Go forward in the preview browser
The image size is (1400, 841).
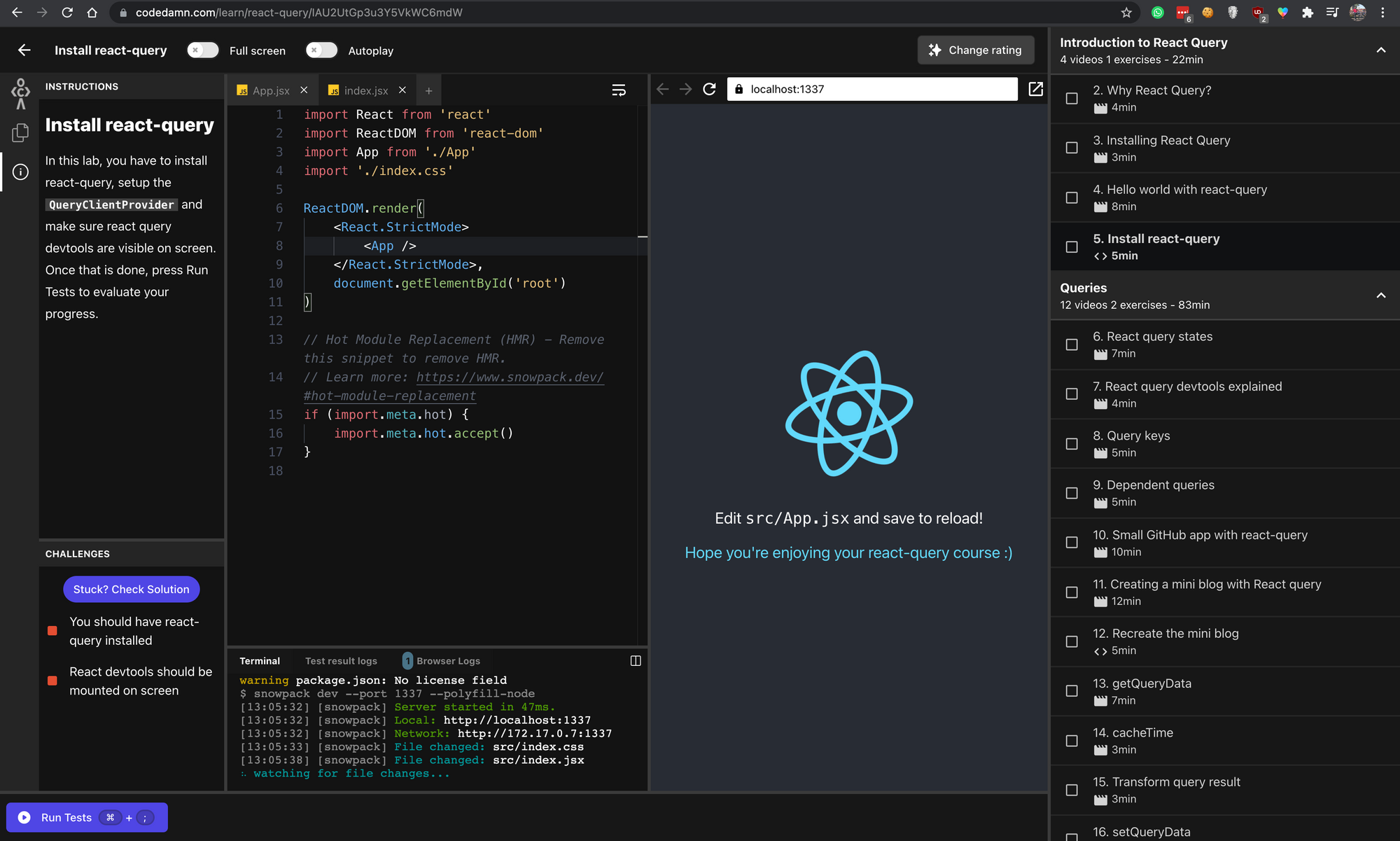coord(686,89)
